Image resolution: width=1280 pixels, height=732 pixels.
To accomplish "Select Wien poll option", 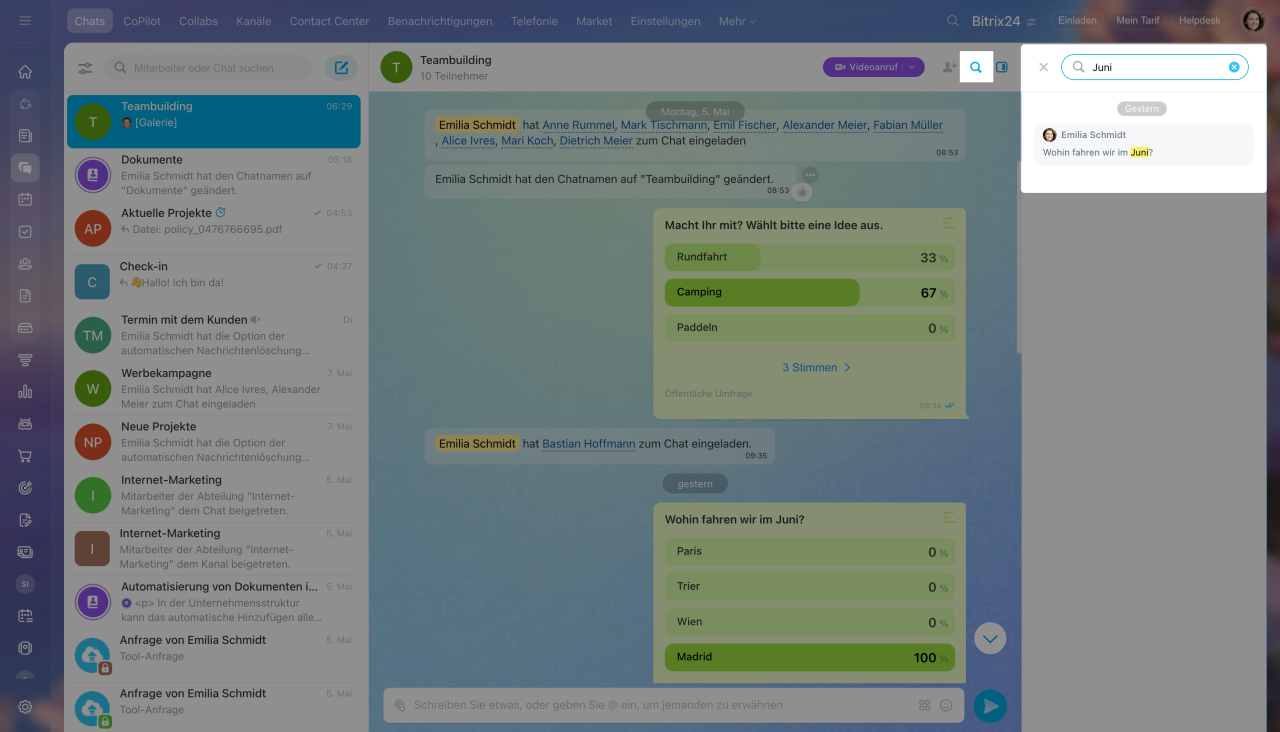I will (x=809, y=621).
